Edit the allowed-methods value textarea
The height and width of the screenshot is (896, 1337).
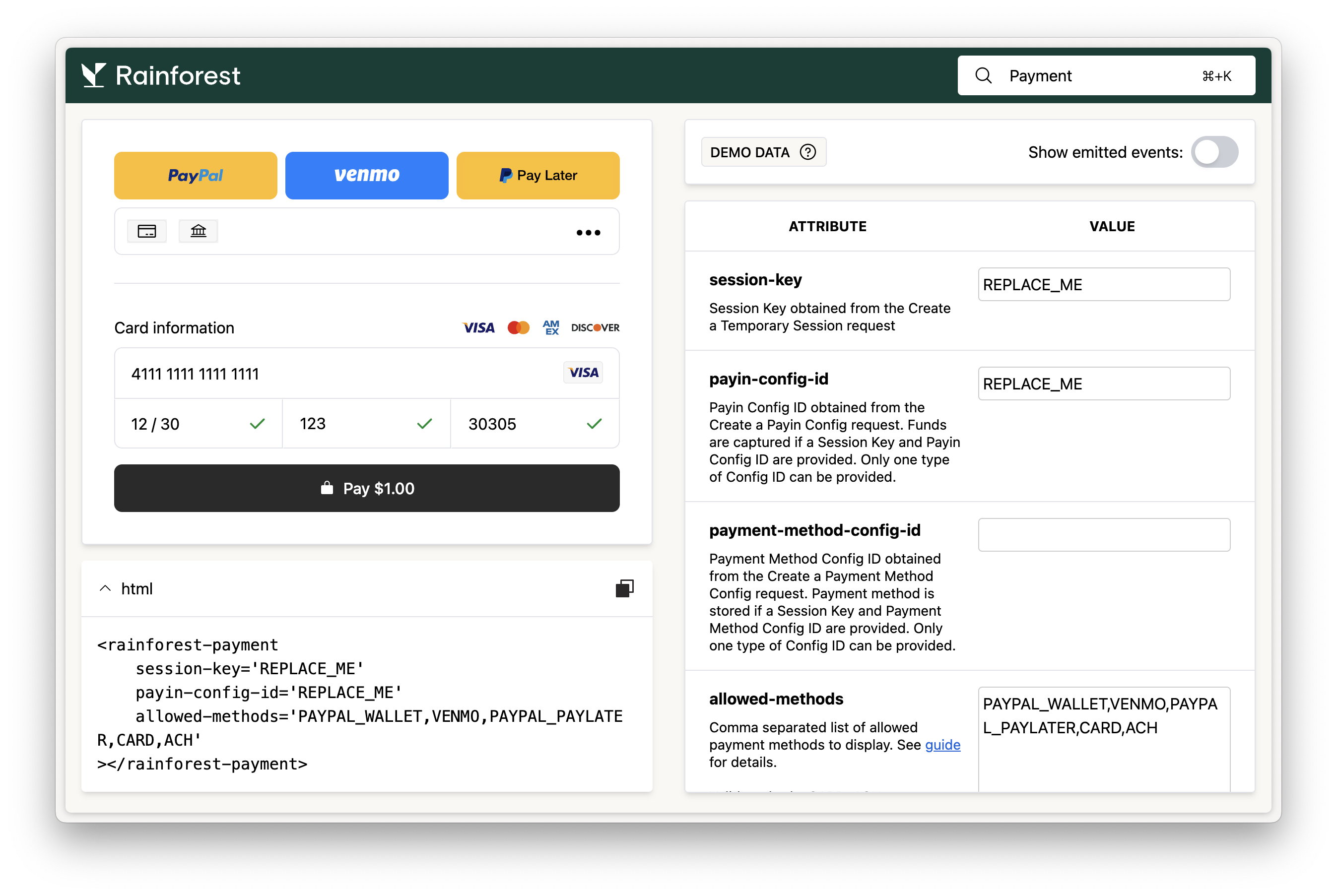click(1104, 739)
